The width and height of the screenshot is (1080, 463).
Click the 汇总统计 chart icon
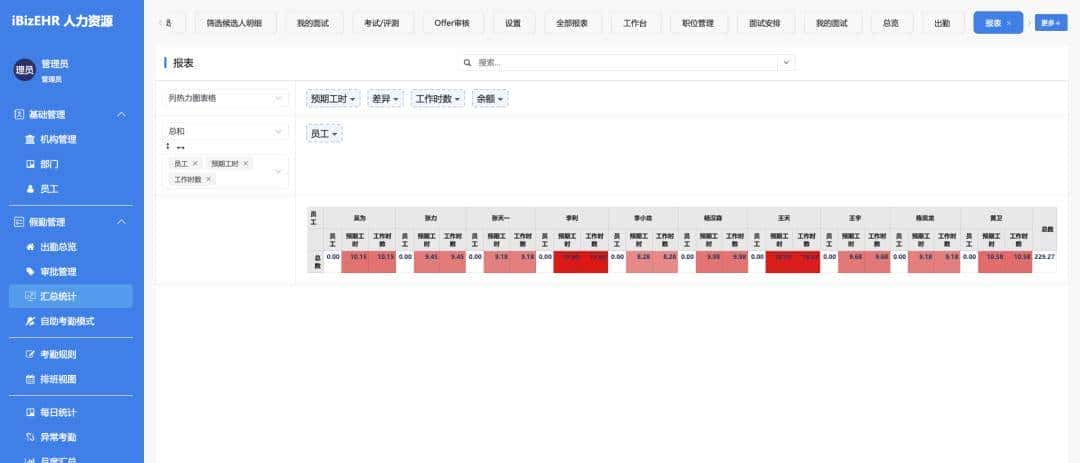30,296
